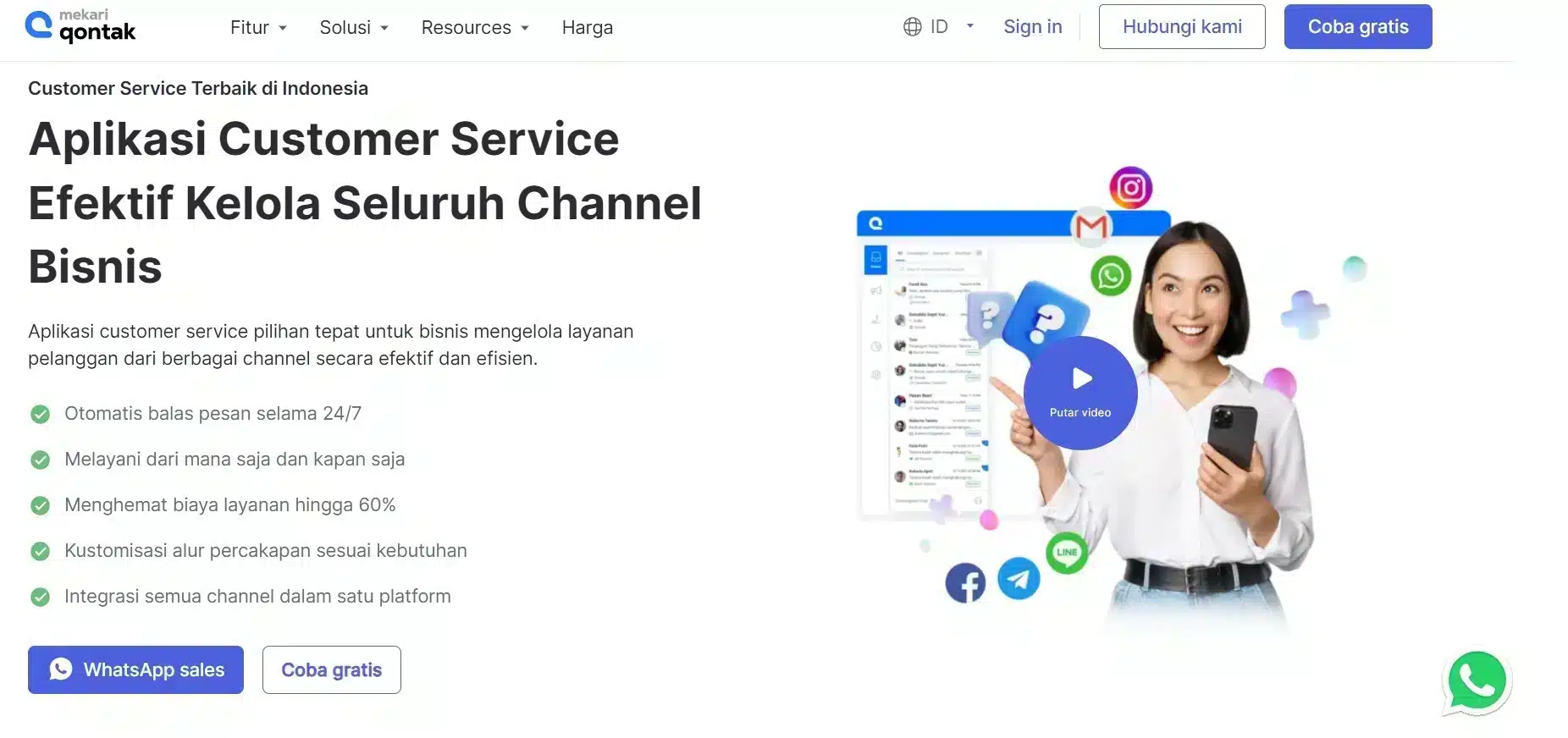Expand the language dropdown arrow
This screenshot has height=738, width=1568.
pyautogui.click(x=970, y=26)
